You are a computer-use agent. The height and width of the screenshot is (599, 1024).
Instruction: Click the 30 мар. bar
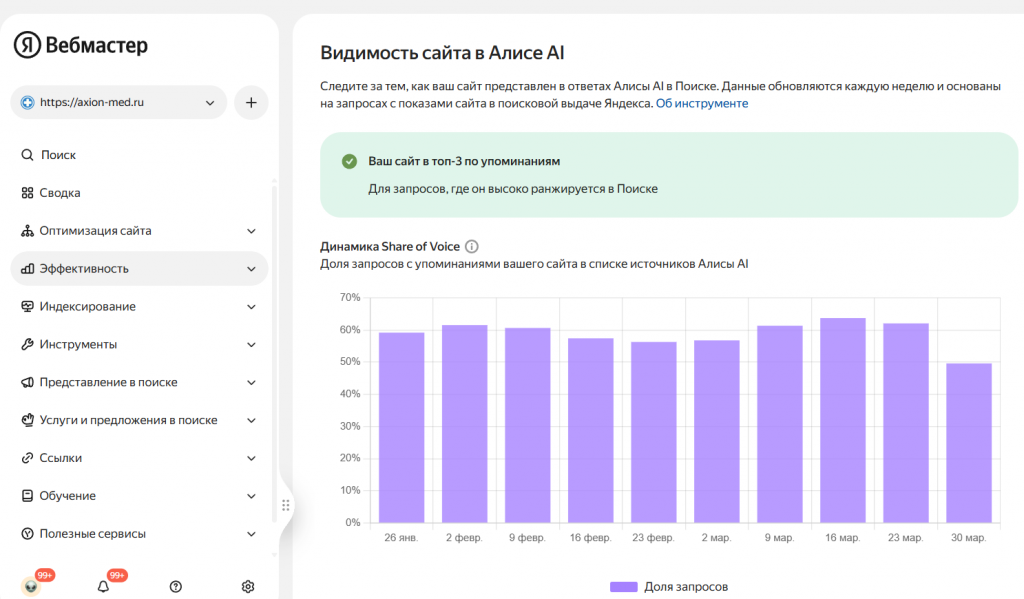[968, 443]
